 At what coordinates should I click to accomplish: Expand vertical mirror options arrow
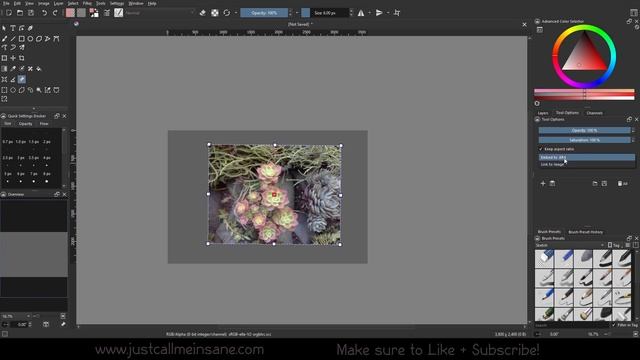point(388,13)
